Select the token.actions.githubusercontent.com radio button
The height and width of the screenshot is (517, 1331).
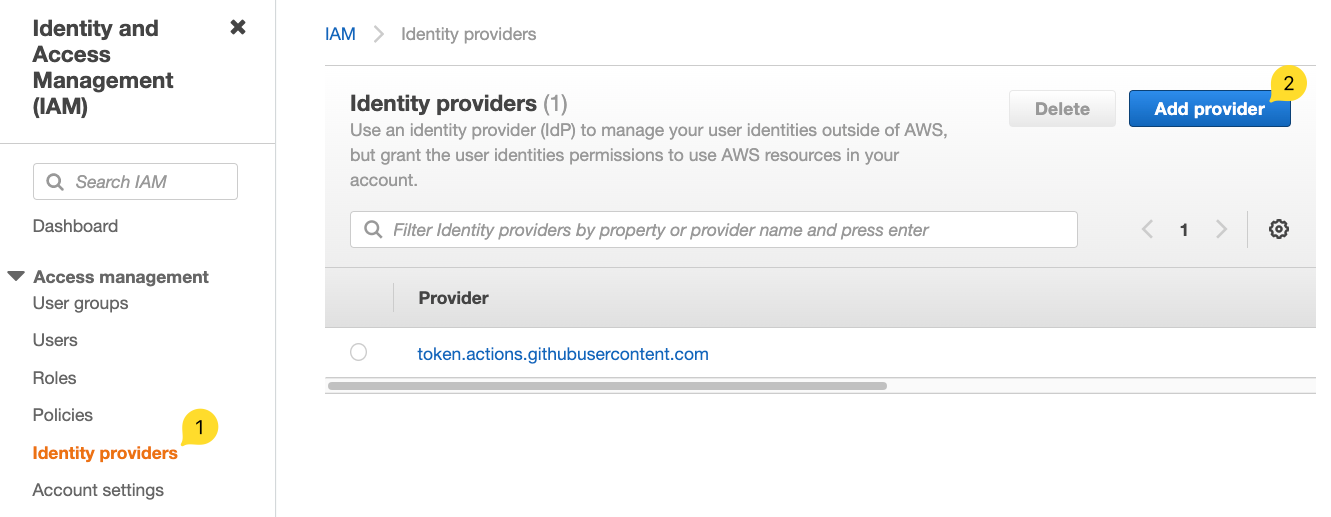click(x=359, y=352)
